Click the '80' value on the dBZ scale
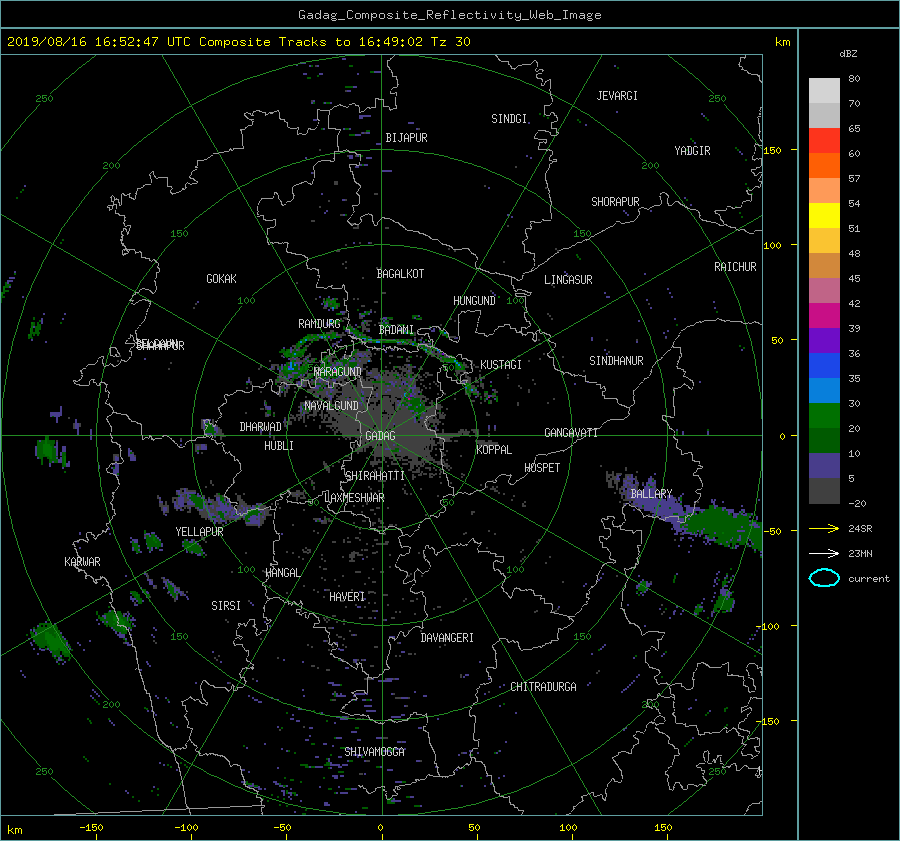Image resolution: width=900 pixels, height=841 pixels. (854, 79)
